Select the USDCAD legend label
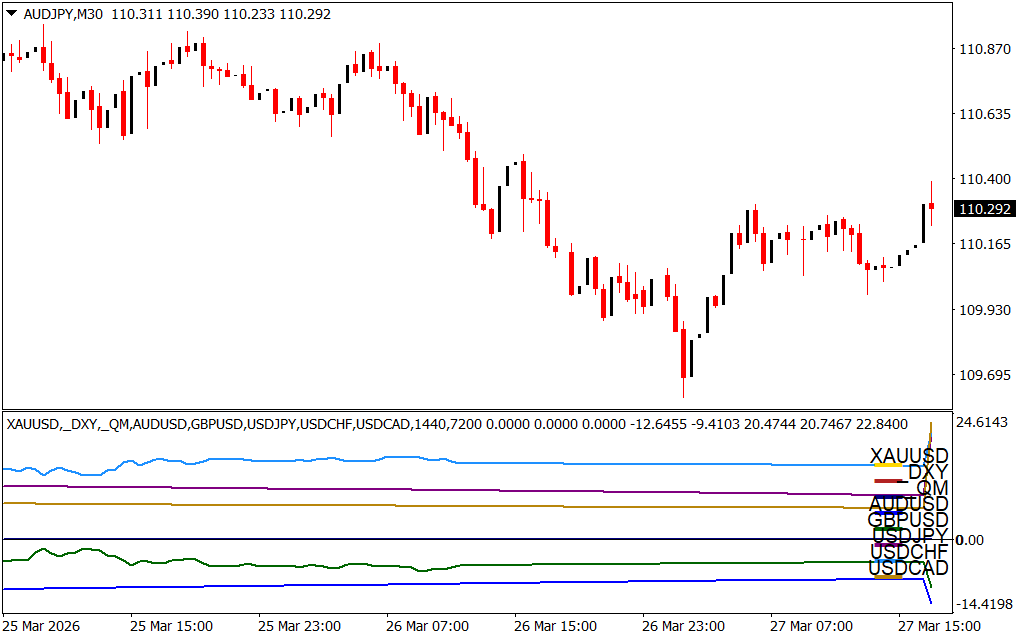The width and height of the screenshot is (1024, 640). (x=908, y=568)
